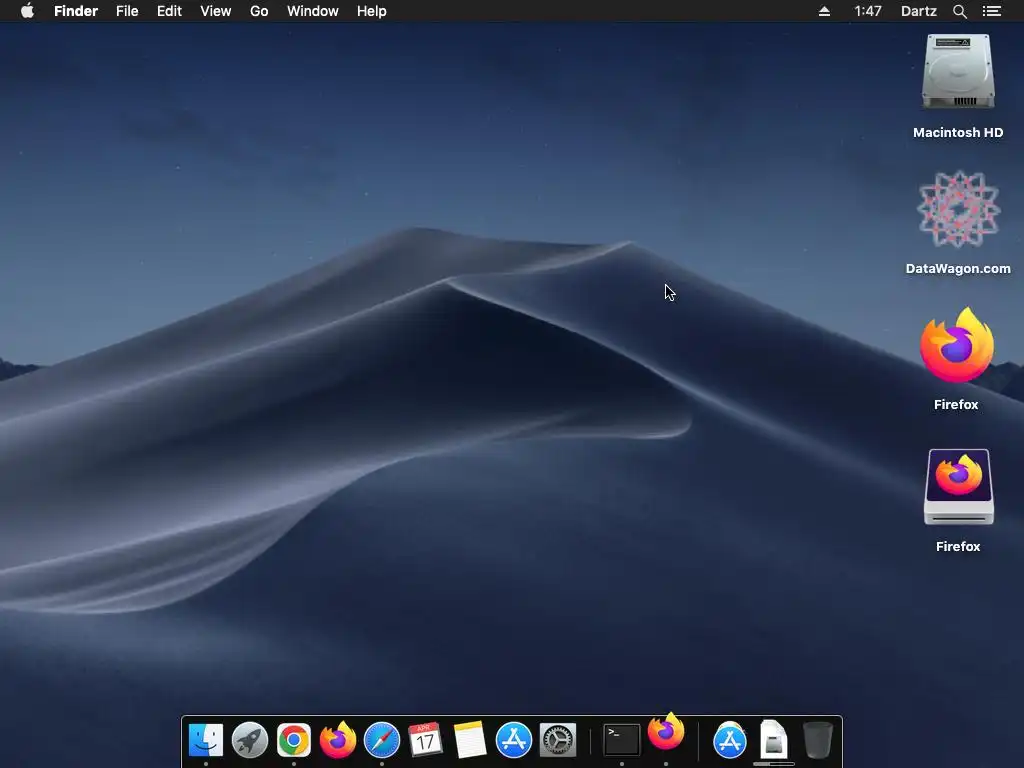Click the Dartz user name in menu bar

[x=919, y=11]
